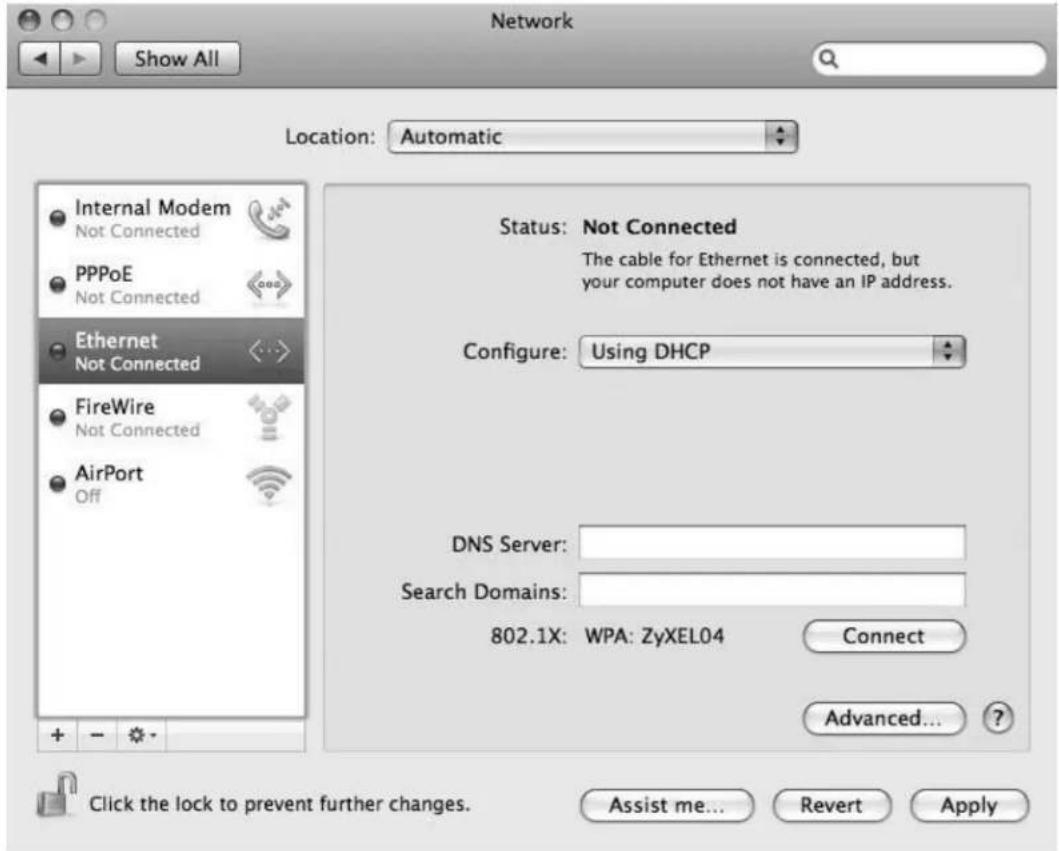Click the Ethernet cable status description text
The width and height of the screenshot is (1059, 851).
tap(767, 270)
